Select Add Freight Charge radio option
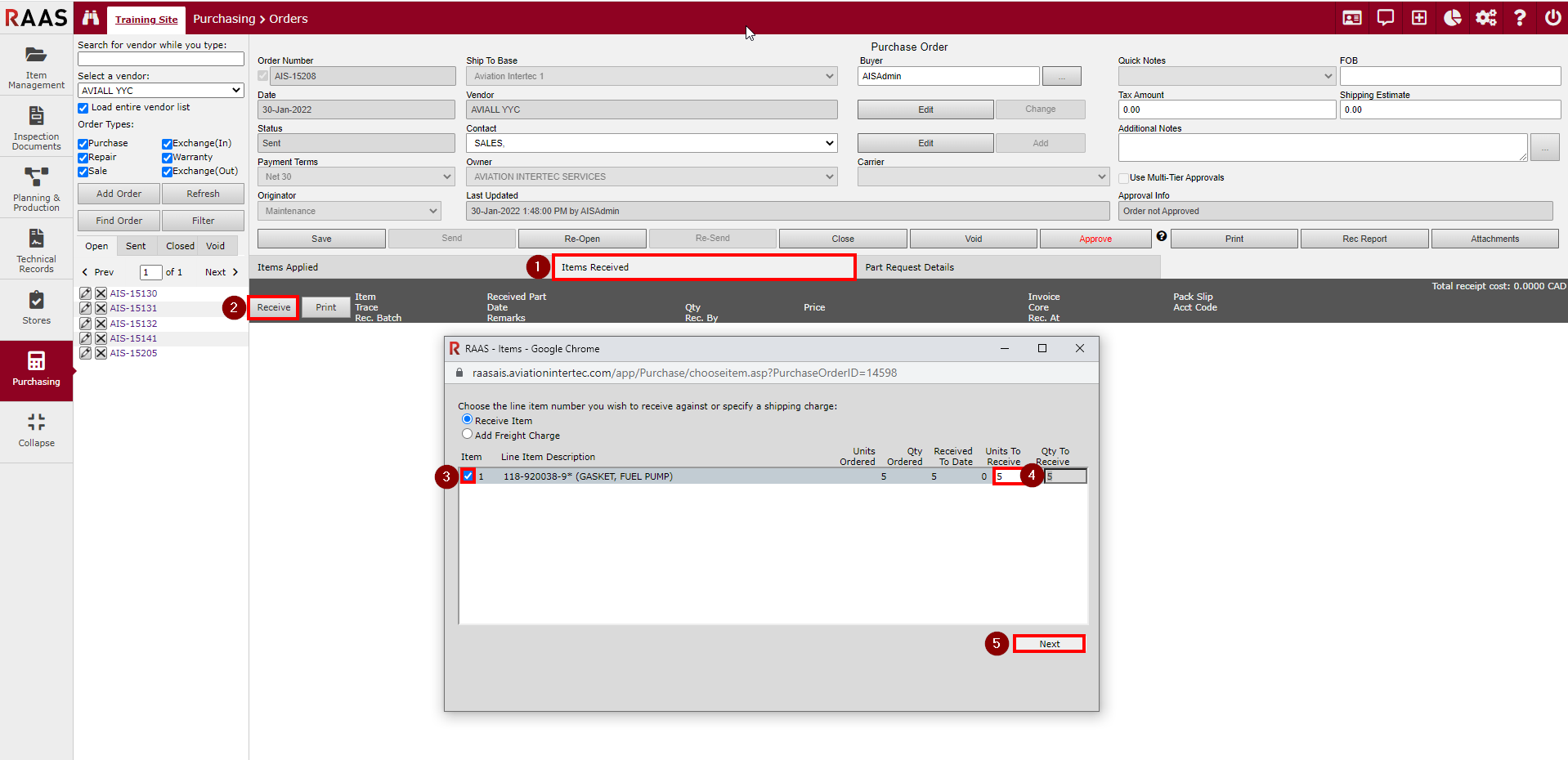The image size is (1568, 760). (x=467, y=435)
